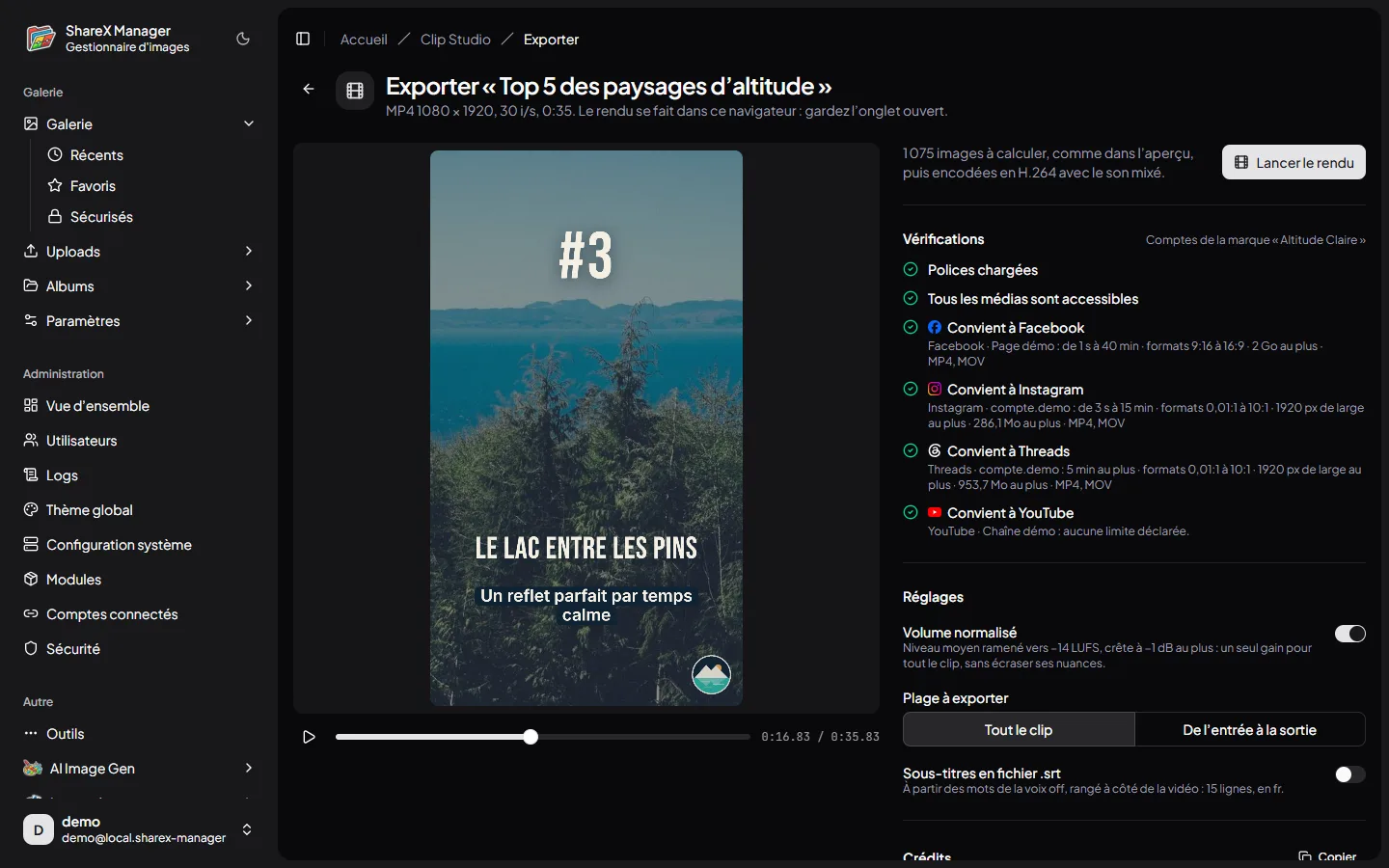Screen dimensions: 1389x868
Task: Click Lancer le rendu button
Action: [x=1294, y=162]
